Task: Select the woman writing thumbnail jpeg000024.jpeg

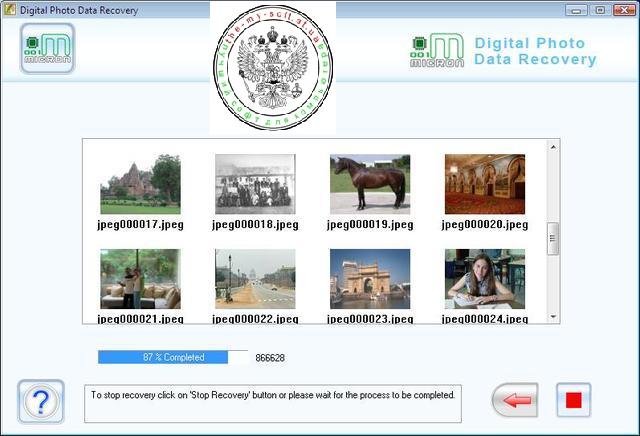Action: pyautogui.click(x=484, y=279)
